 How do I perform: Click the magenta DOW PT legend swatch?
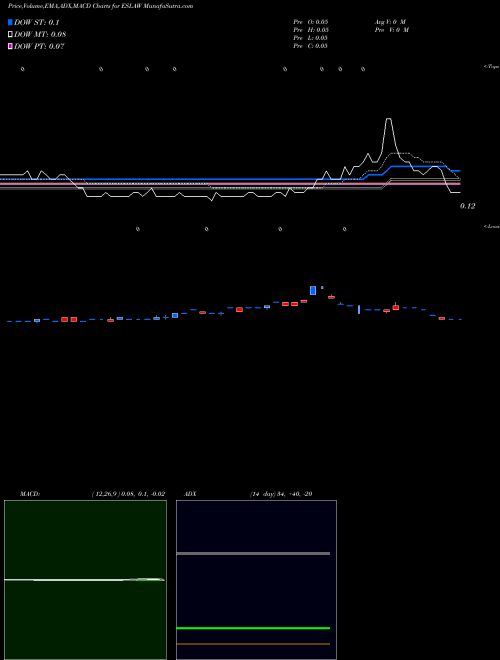point(11,46)
